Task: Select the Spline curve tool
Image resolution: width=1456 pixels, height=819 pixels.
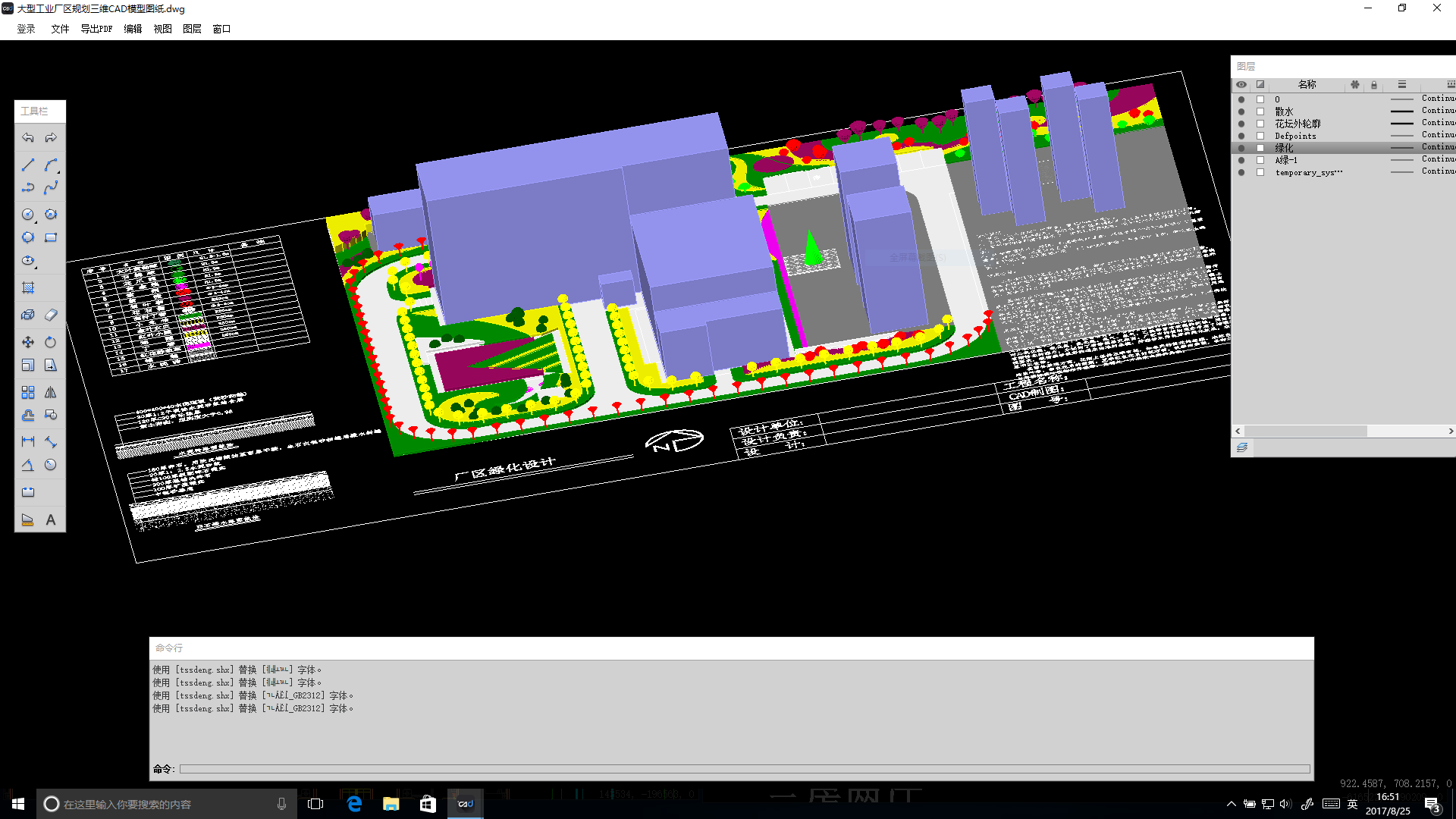Action: coord(51,187)
